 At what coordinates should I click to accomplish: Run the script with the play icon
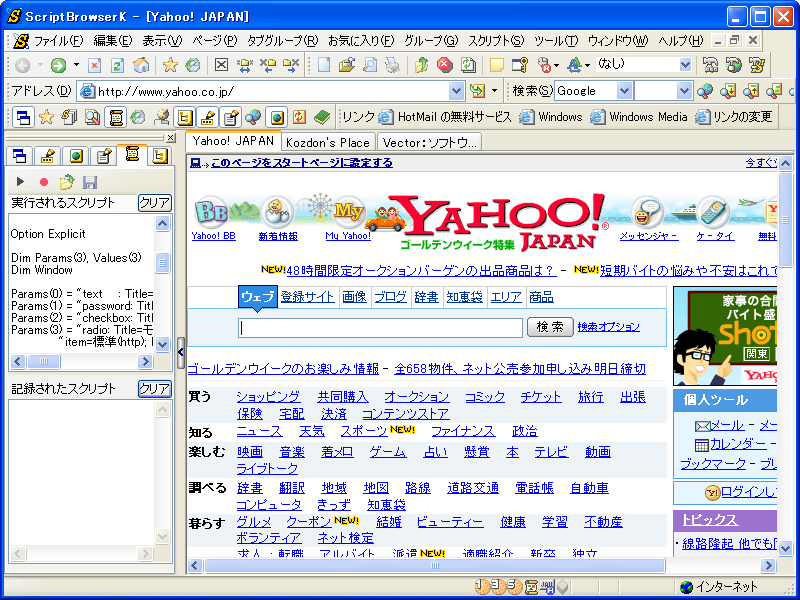(x=20, y=181)
